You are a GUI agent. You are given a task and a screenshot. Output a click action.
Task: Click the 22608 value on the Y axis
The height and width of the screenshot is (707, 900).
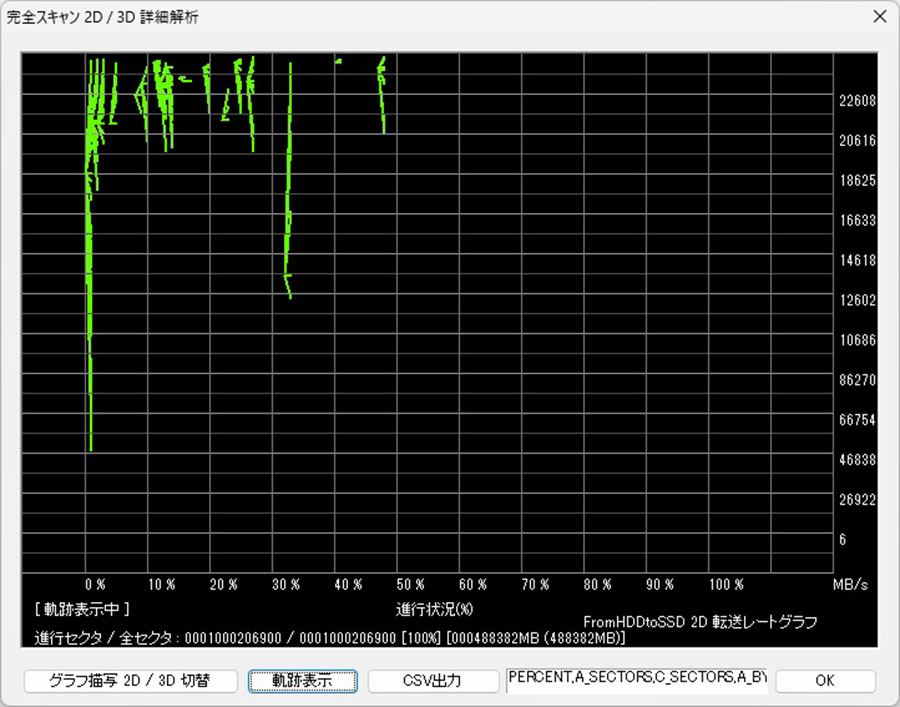coord(857,101)
